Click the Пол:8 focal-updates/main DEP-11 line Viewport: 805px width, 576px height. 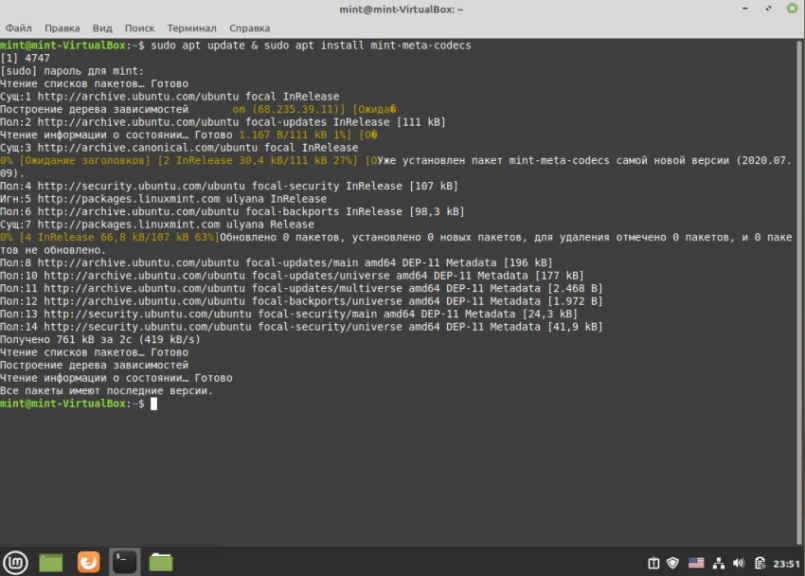coord(276,263)
